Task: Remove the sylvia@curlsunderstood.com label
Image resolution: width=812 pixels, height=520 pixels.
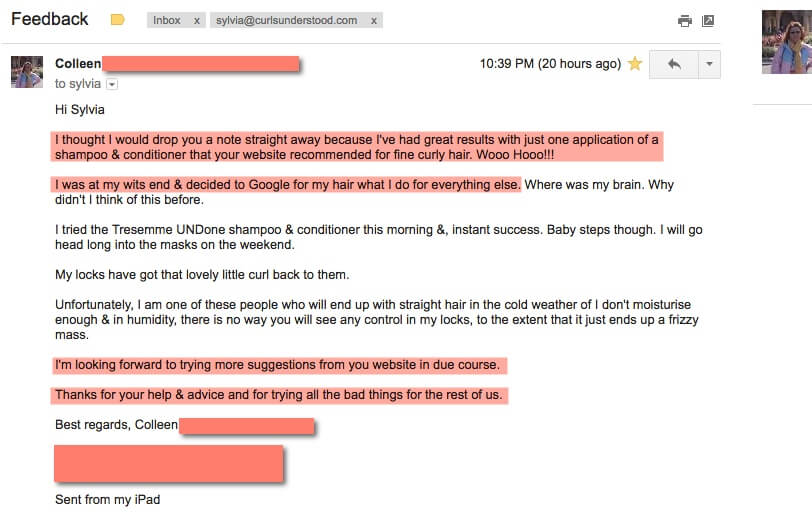Action: 374,21
